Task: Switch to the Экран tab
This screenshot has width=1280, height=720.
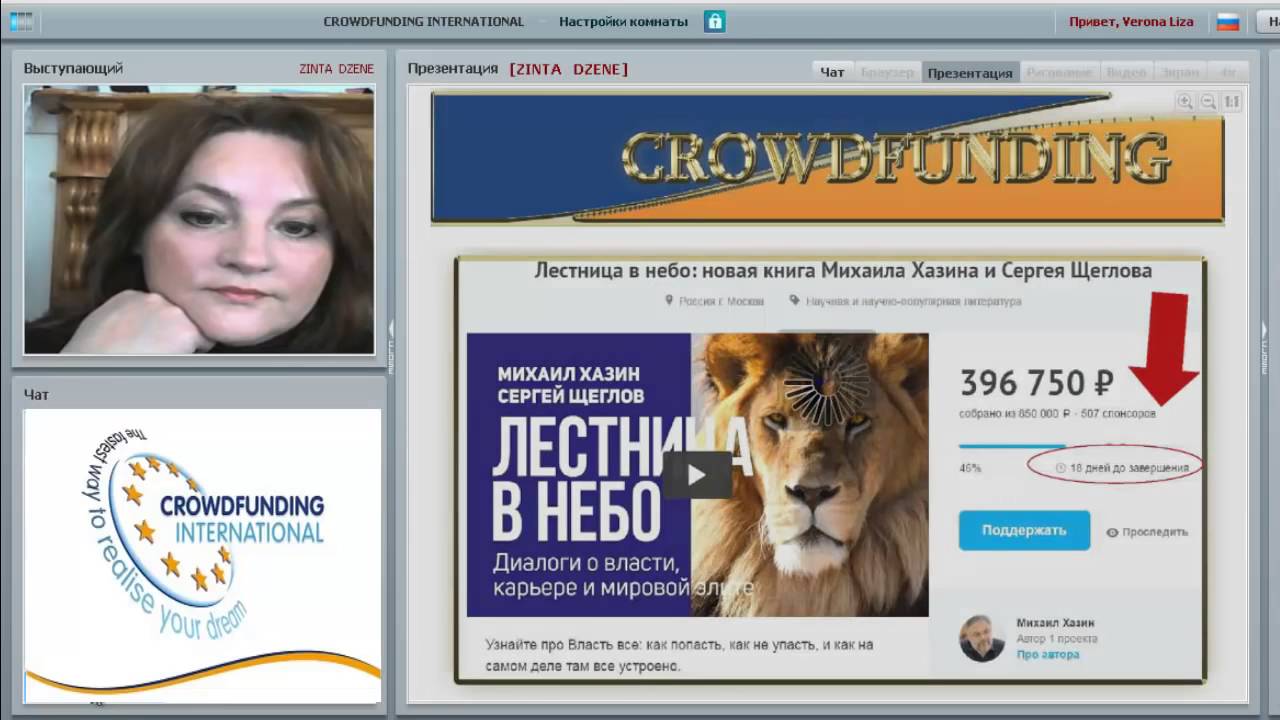Action: [x=1180, y=72]
